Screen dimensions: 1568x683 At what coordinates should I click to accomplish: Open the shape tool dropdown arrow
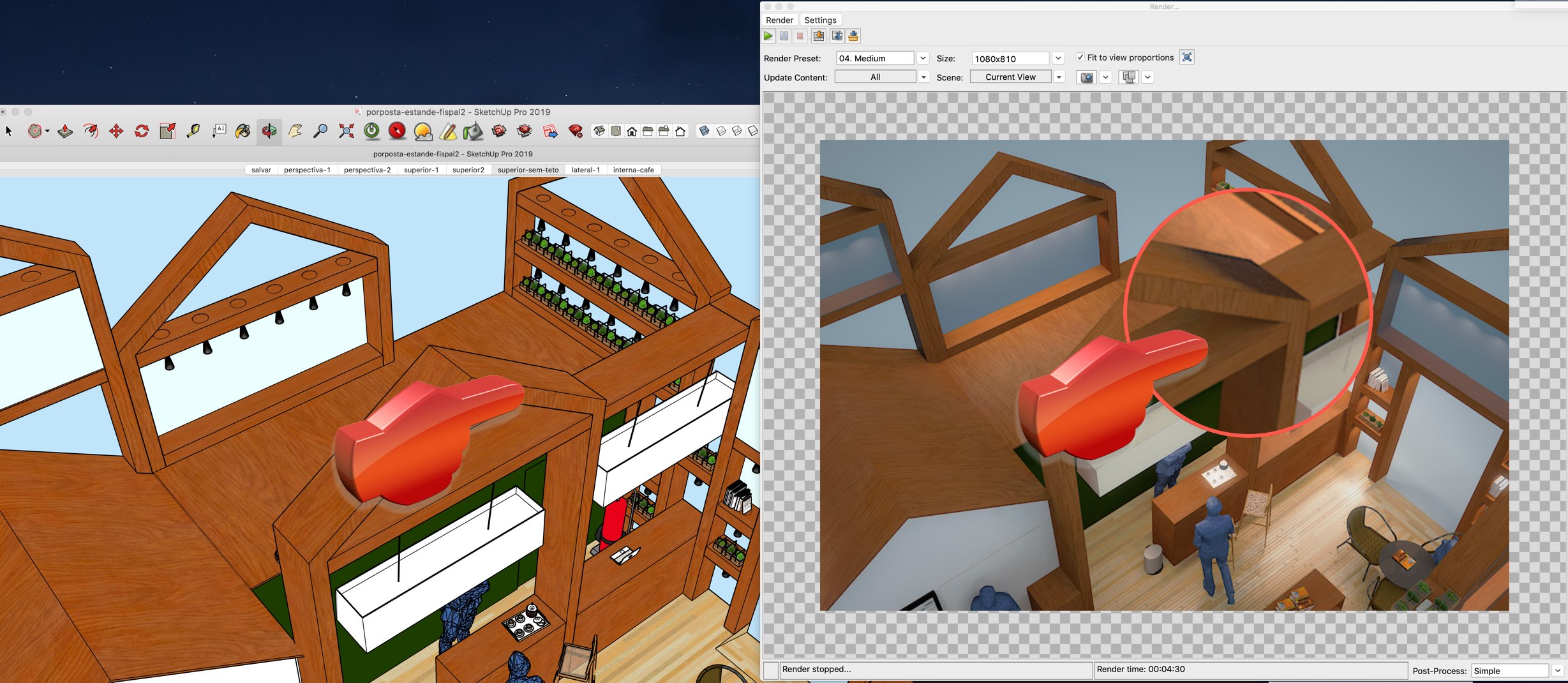[x=48, y=131]
